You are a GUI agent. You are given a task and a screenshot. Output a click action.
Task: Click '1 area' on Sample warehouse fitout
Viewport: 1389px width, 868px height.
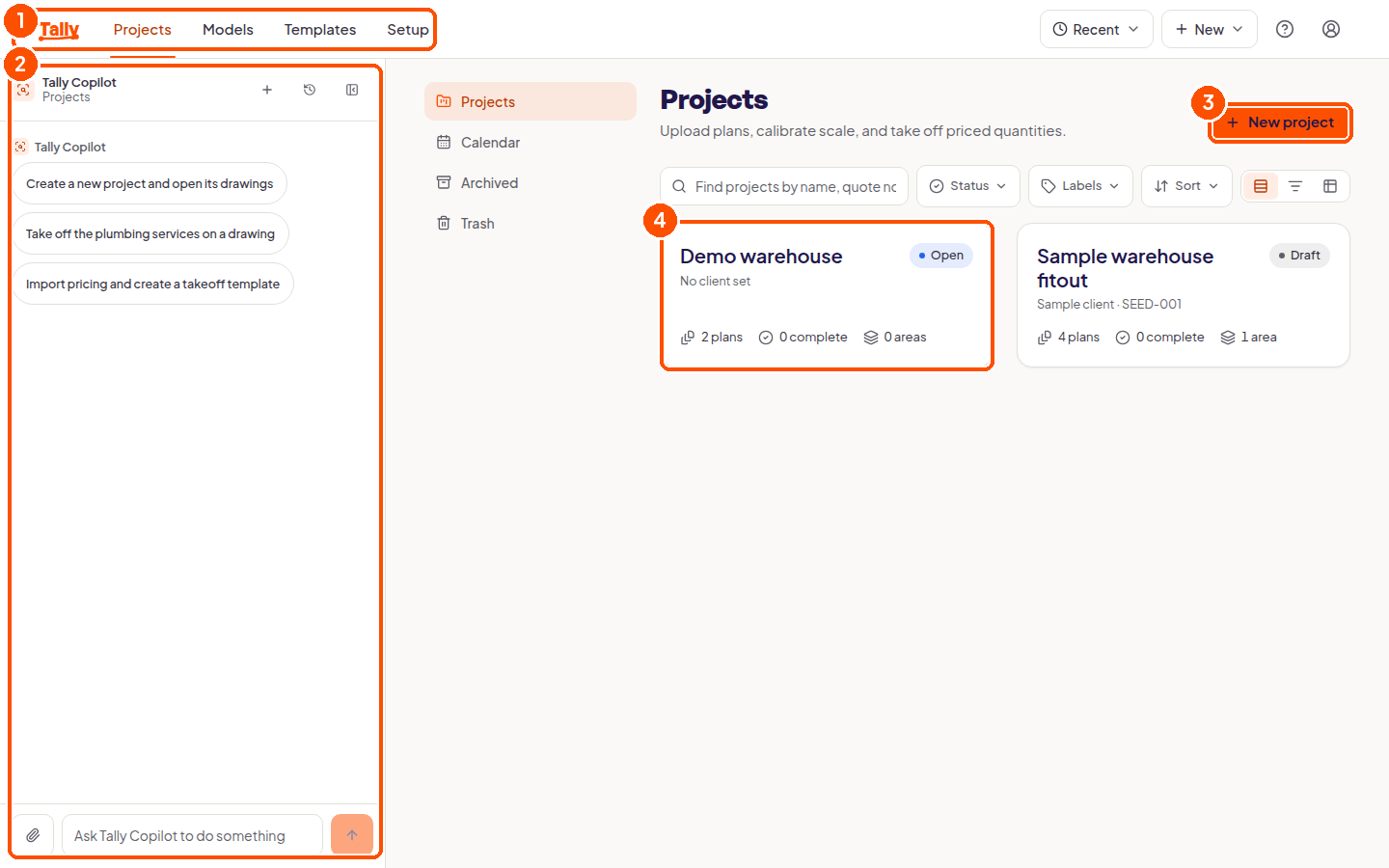tap(1248, 338)
